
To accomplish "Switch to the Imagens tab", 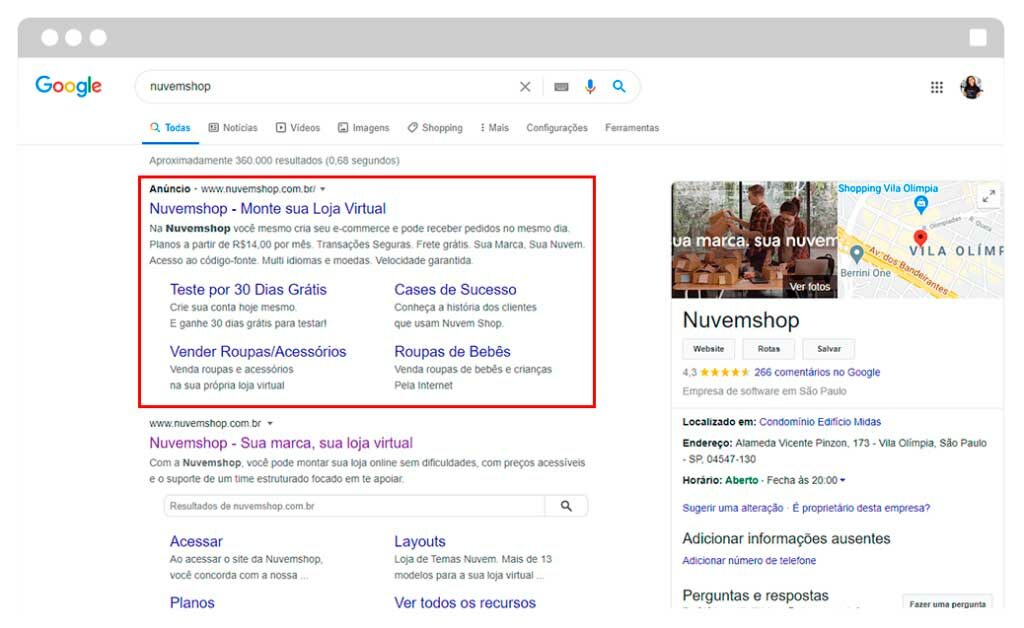I will pos(363,128).
